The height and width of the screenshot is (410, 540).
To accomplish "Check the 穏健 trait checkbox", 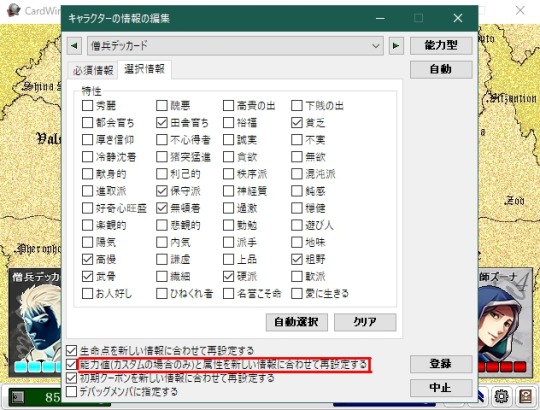I will tap(297, 208).
